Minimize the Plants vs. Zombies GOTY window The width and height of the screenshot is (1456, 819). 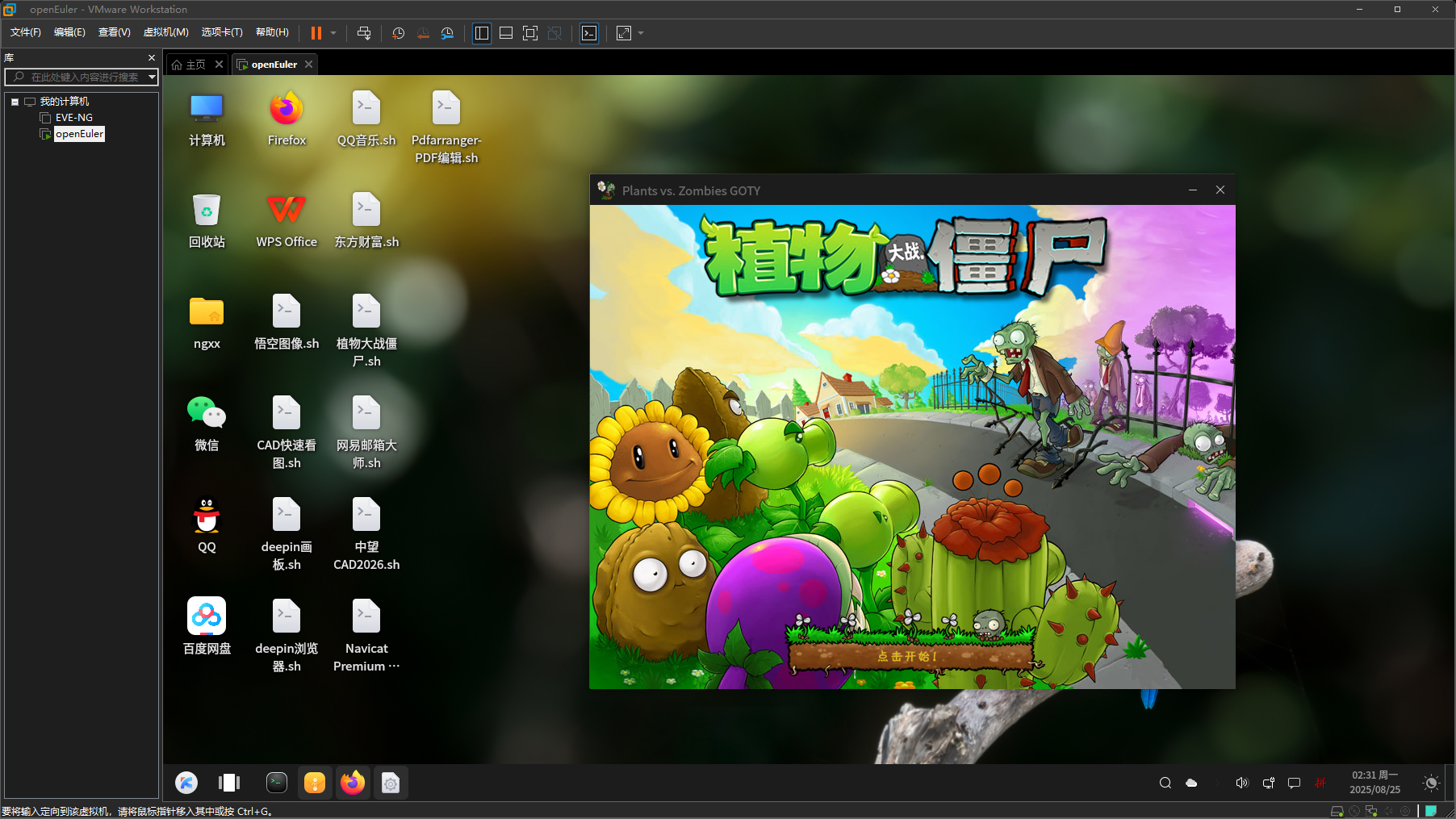coord(1192,190)
